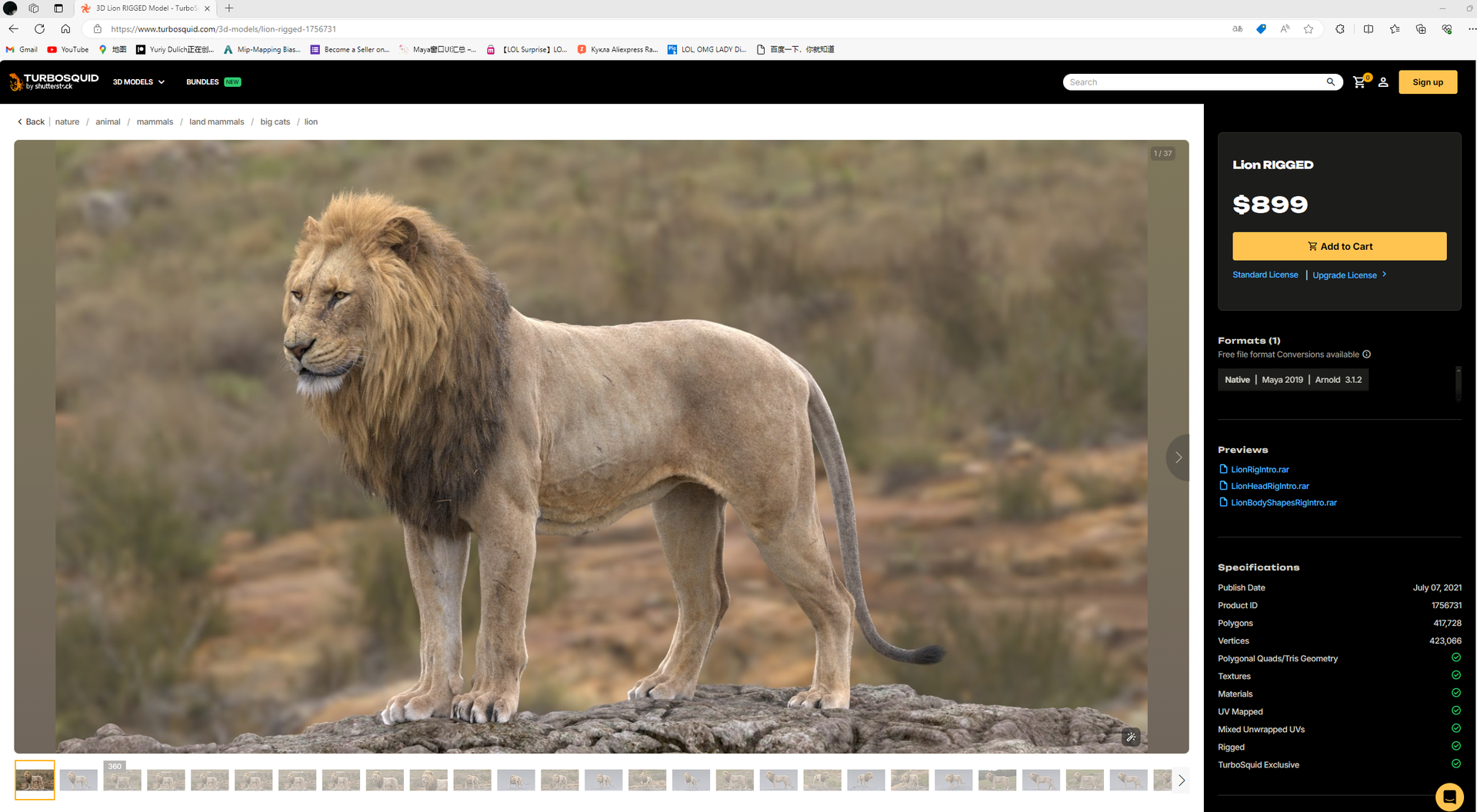This screenshot has height=812, width=1477.
Task: Refresh the browser page
Action: click(39, 29)
